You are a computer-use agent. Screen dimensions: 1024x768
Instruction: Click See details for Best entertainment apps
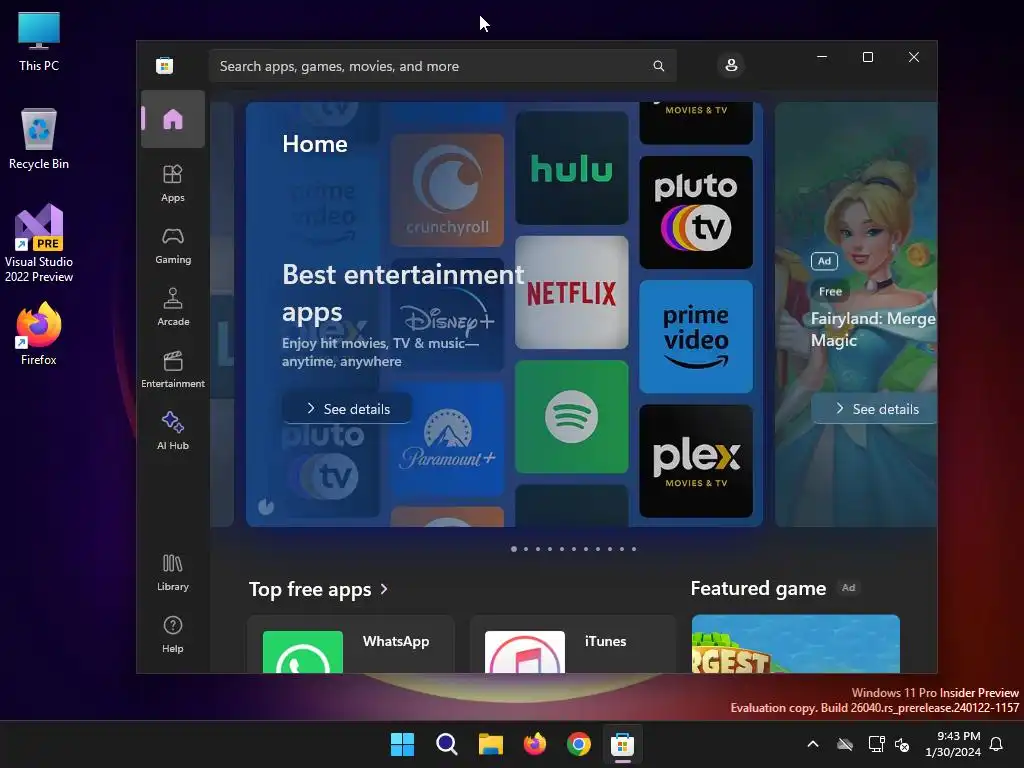click(347, 409)
